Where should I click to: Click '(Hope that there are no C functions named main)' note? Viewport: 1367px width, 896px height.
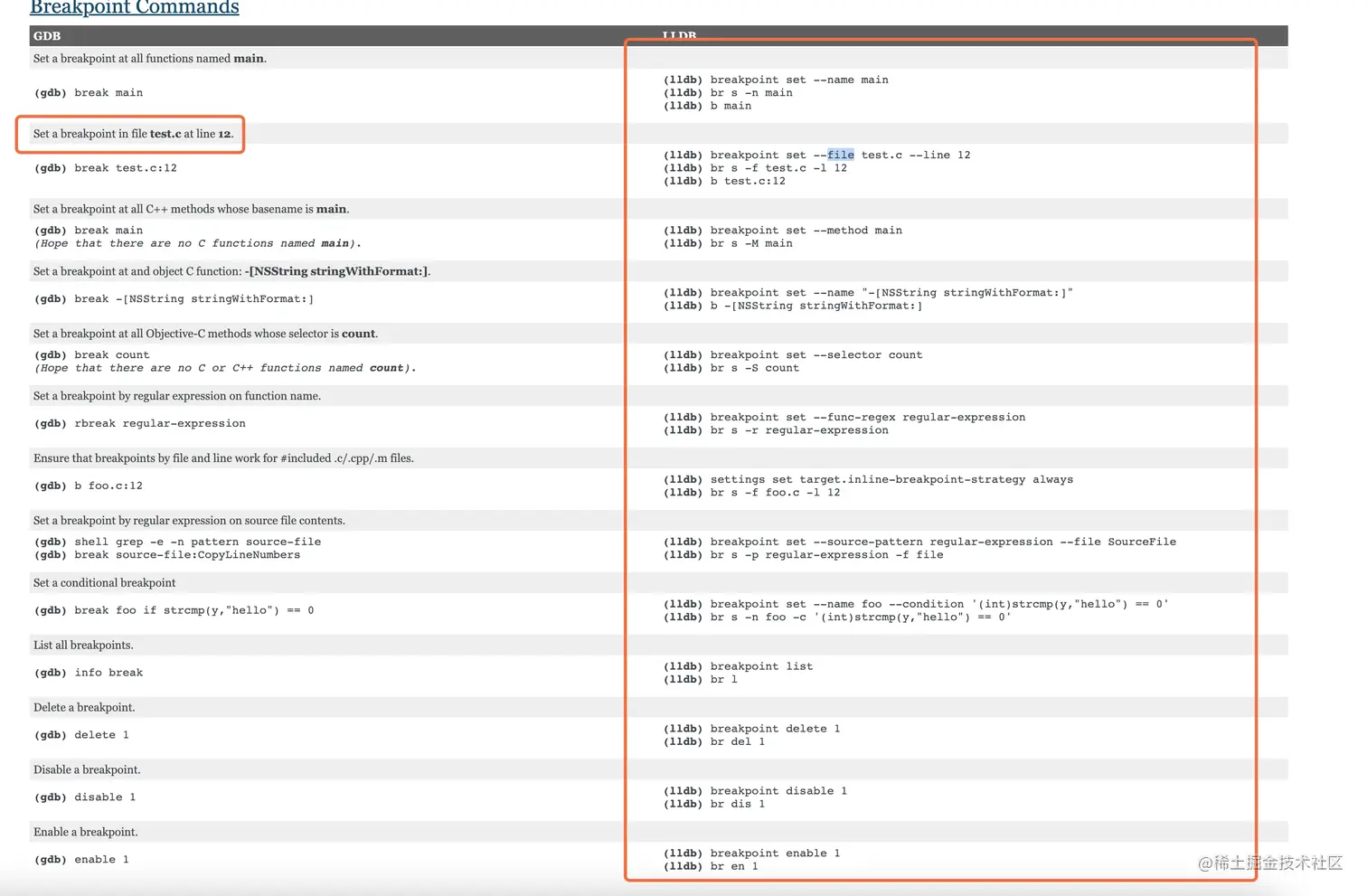tap(198, 243)
